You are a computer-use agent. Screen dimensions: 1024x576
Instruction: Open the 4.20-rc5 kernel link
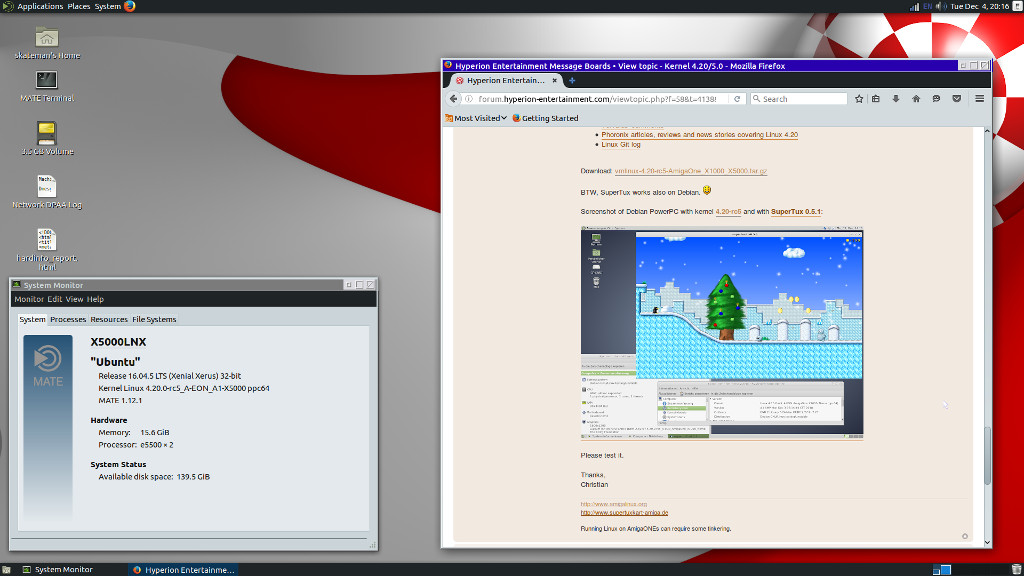tap(728, 212)
